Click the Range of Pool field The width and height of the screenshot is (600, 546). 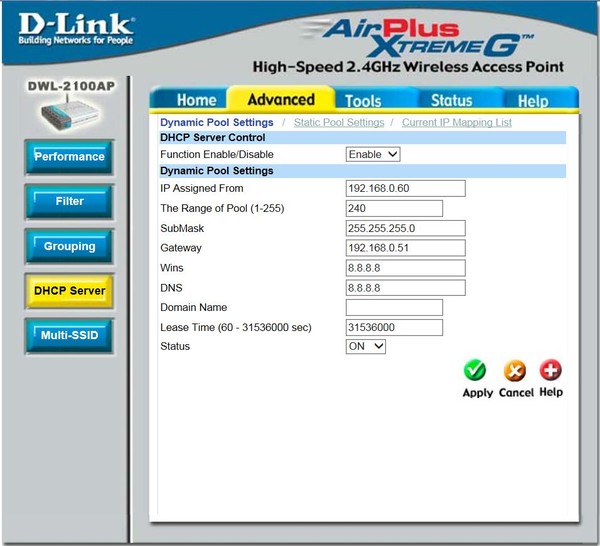[x=394, y=208]
